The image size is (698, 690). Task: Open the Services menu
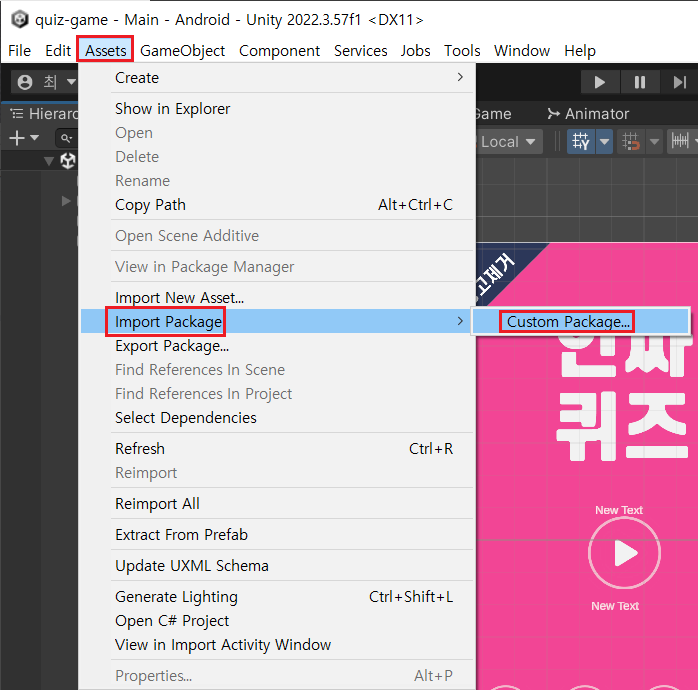361,51
